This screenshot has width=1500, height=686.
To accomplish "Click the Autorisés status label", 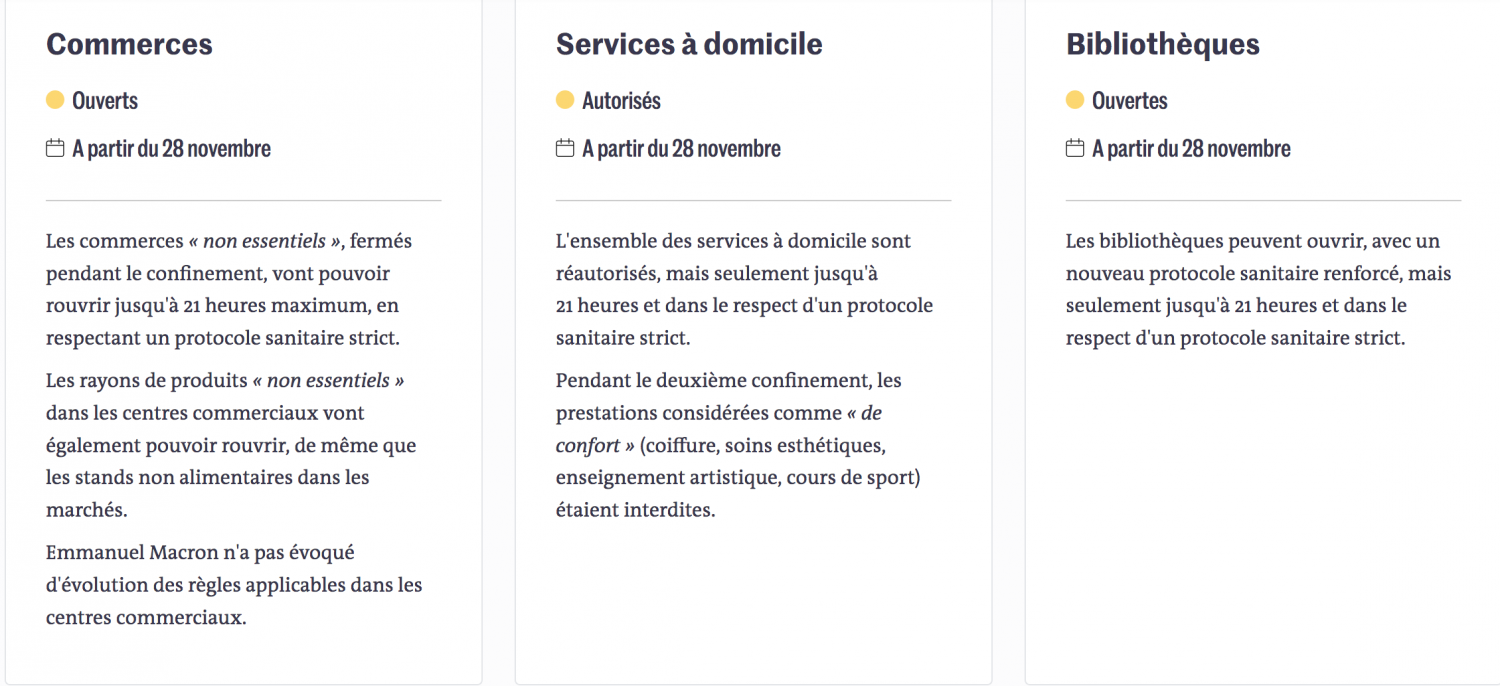I will [621, 100].
